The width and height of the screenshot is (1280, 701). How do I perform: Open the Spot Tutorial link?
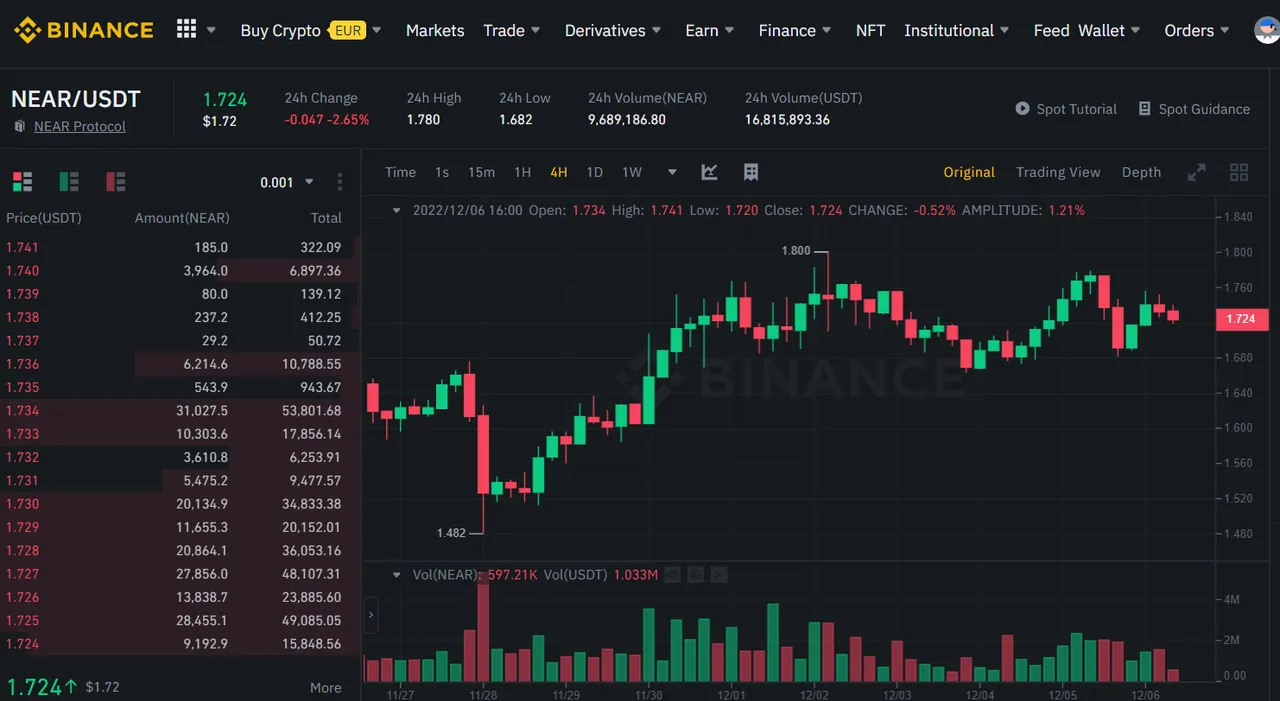click(x=1076, y=109)
